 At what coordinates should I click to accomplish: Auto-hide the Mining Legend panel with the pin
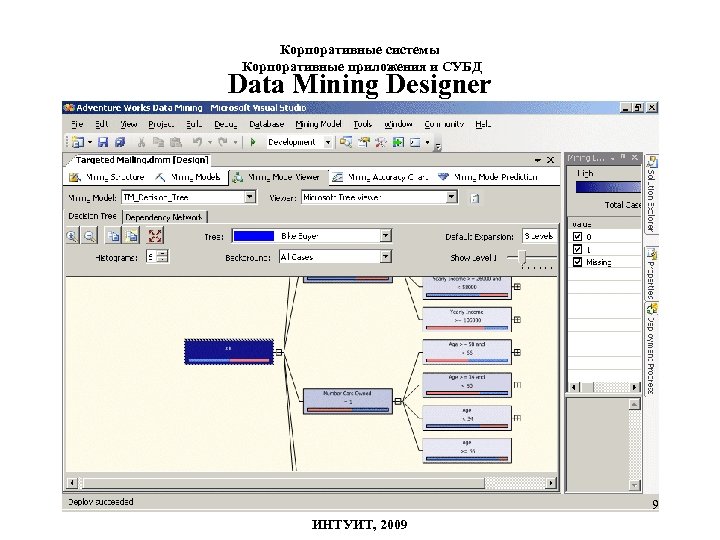(x=623, y=158)
